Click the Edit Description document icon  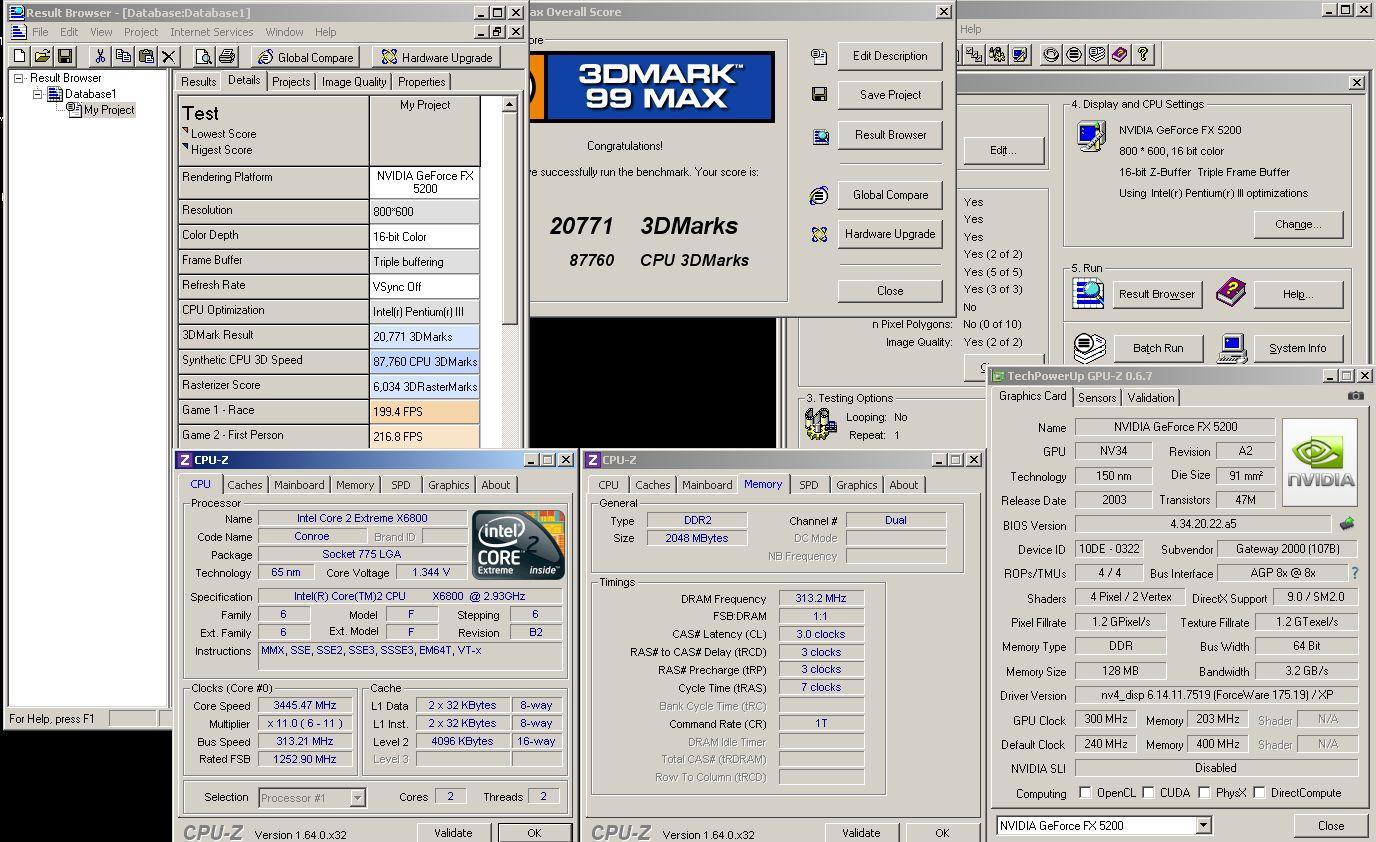pyautogui.click(x=819, y=57)
